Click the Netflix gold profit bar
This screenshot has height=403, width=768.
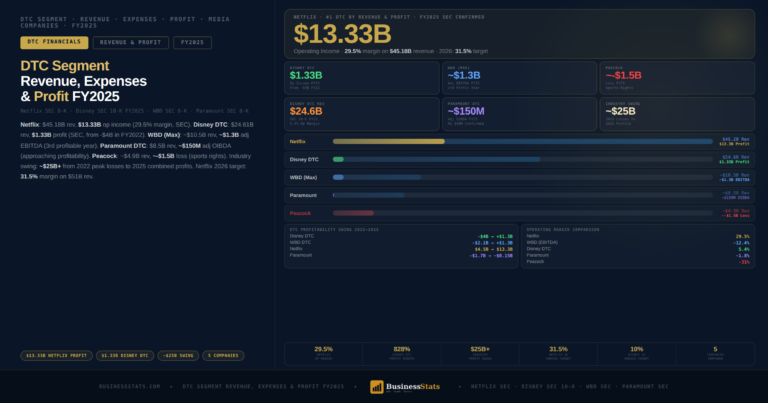pos(389,142)
